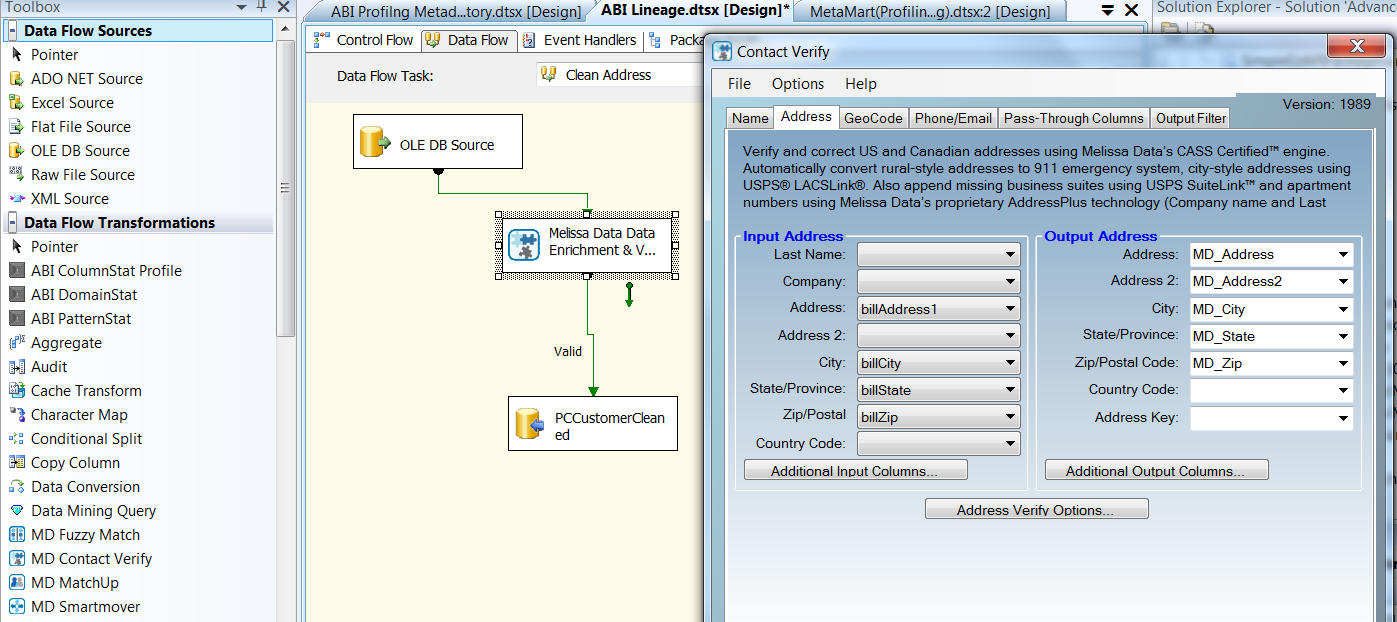Collapse the Data Flow Transformations section

[x=13, y=223]
